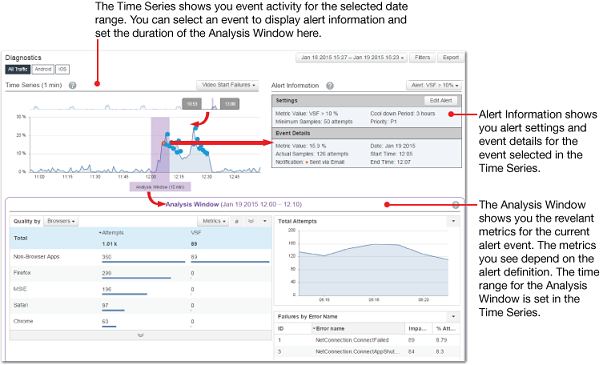The image size is (603, 365).
Task: Open the Time Series help icon
Action: pos(72,85)
